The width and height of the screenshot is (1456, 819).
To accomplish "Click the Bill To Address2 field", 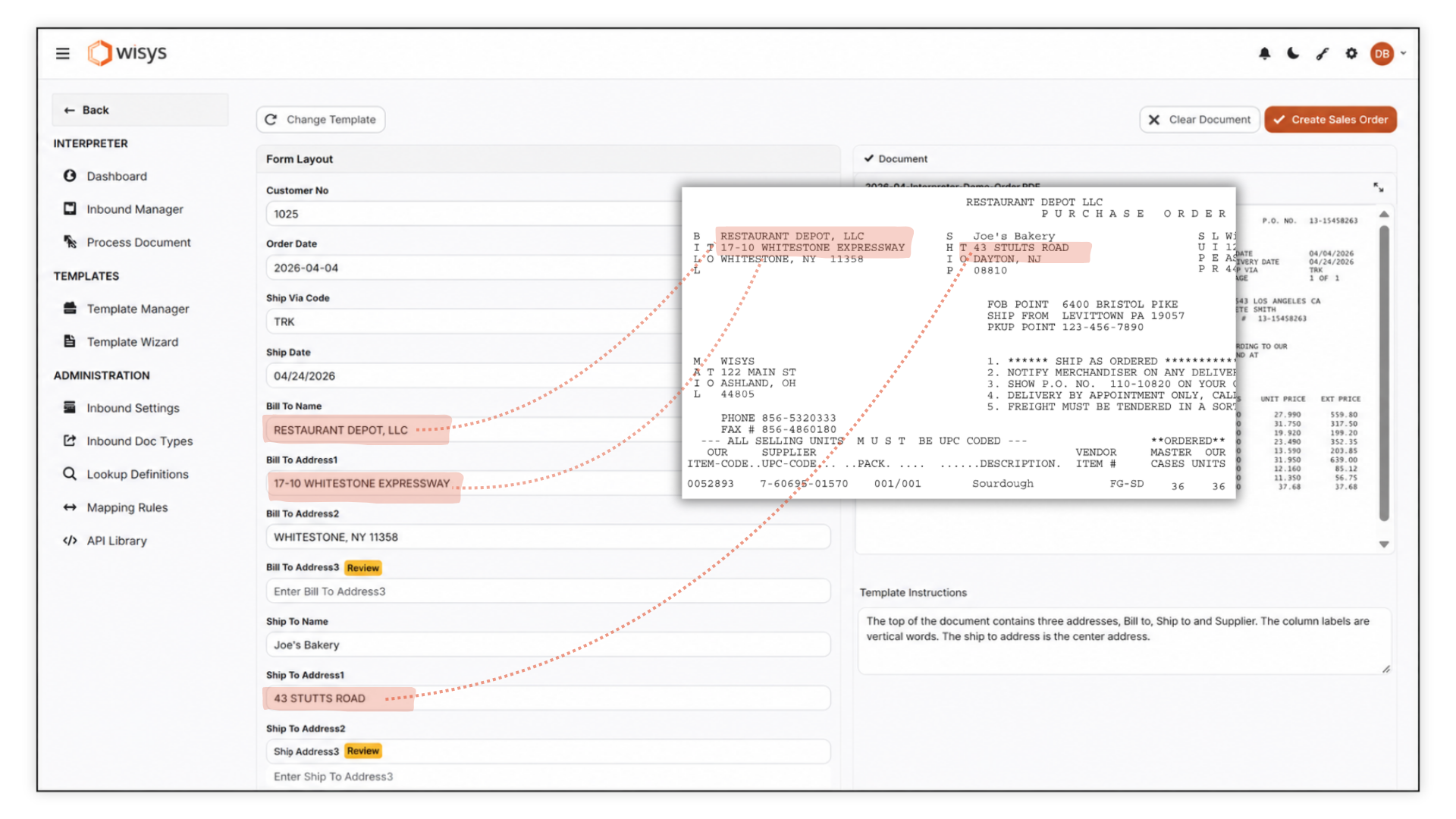I will [548, 537].
